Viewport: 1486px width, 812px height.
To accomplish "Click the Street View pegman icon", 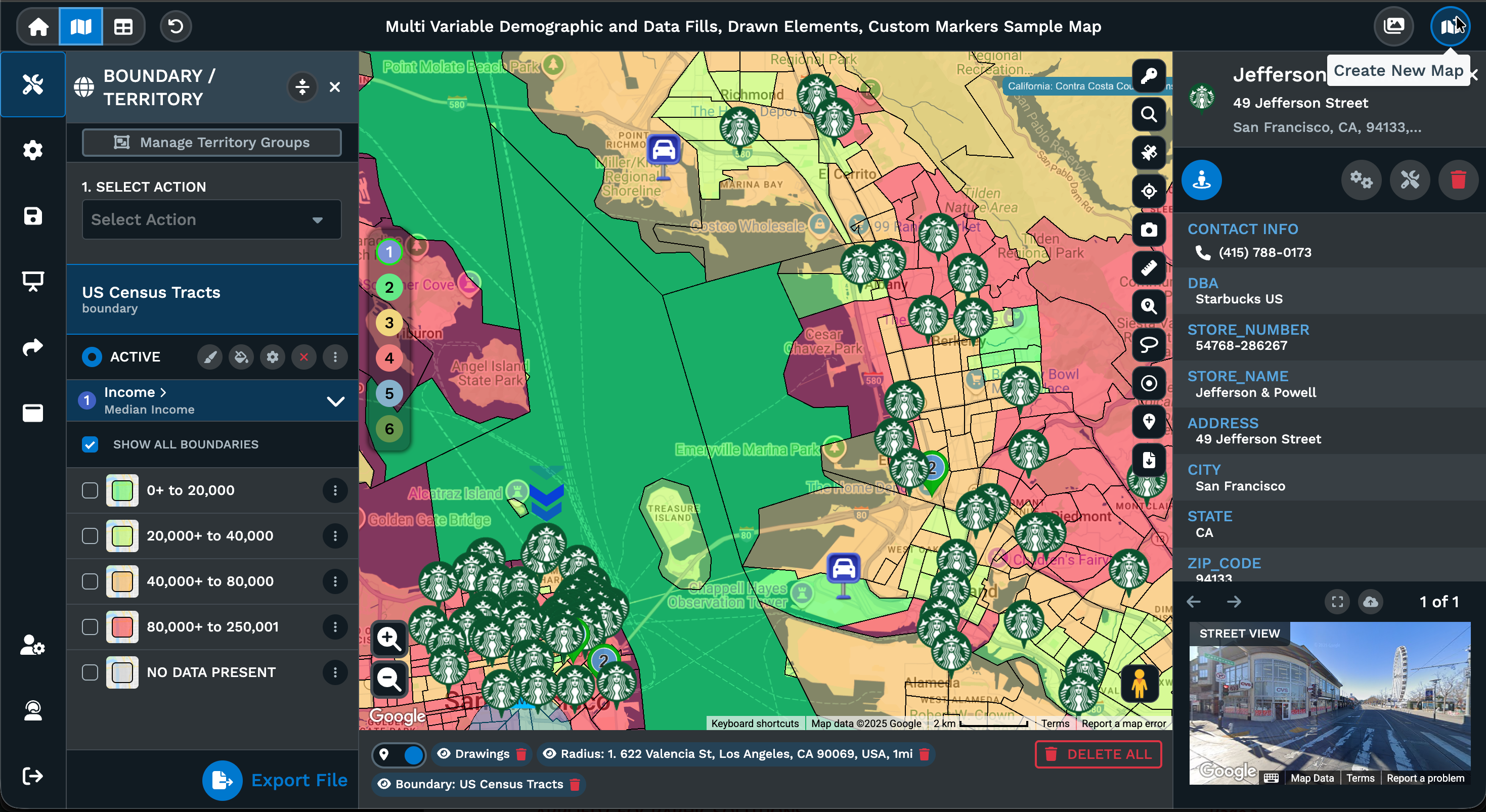I will pyautogui.click(x=1140, y=684).
